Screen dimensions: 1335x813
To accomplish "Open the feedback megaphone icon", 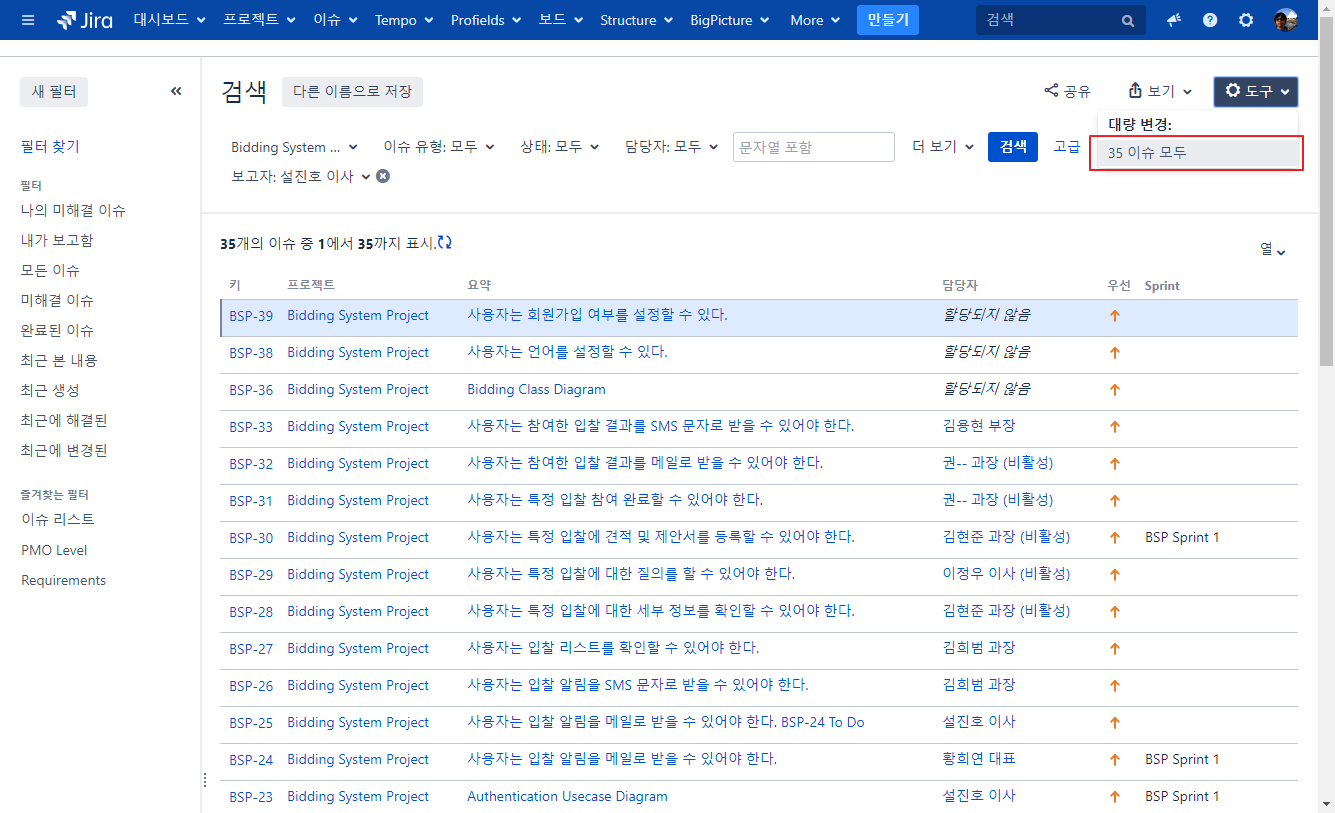I will (1174, 20).
